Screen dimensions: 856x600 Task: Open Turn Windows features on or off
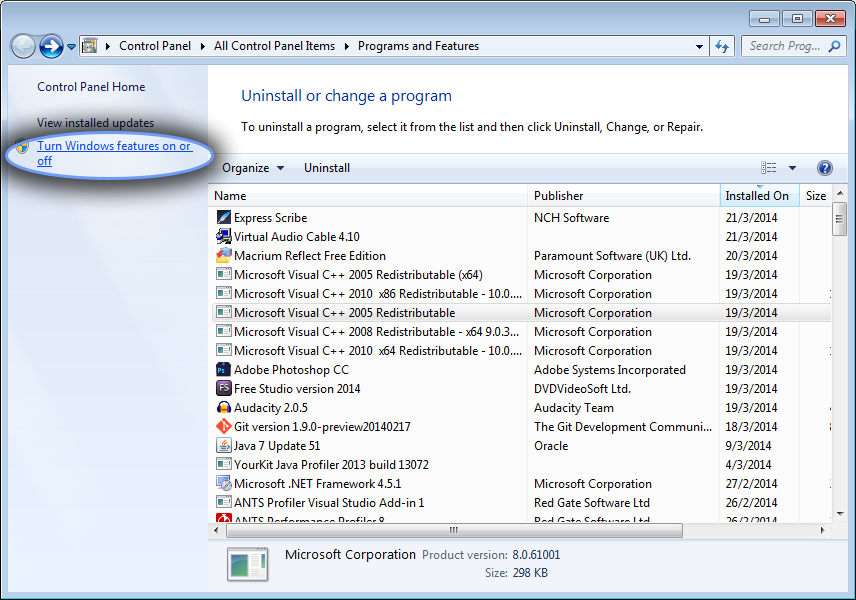pos(114,153)
